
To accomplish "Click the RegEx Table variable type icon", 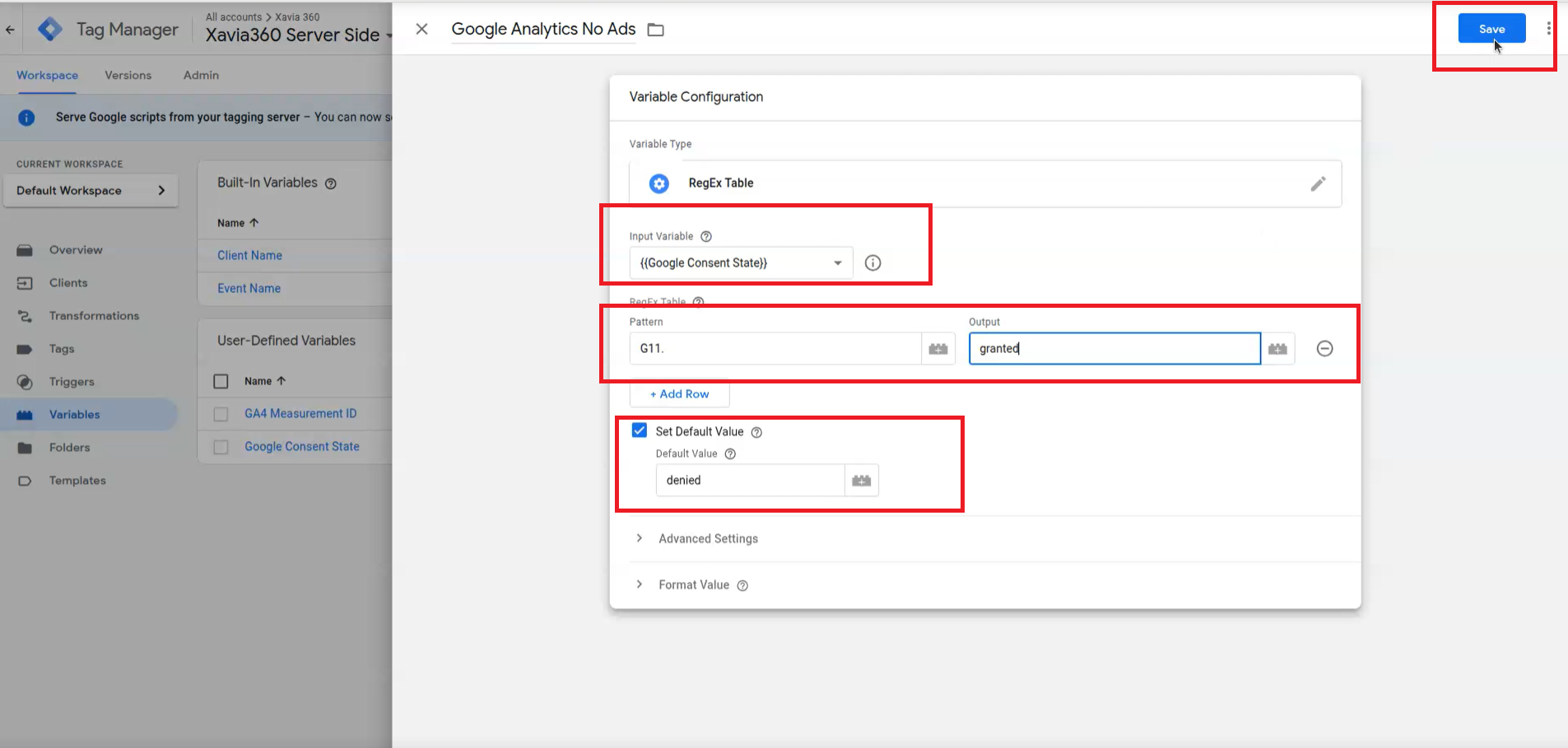I will [658, 184].
